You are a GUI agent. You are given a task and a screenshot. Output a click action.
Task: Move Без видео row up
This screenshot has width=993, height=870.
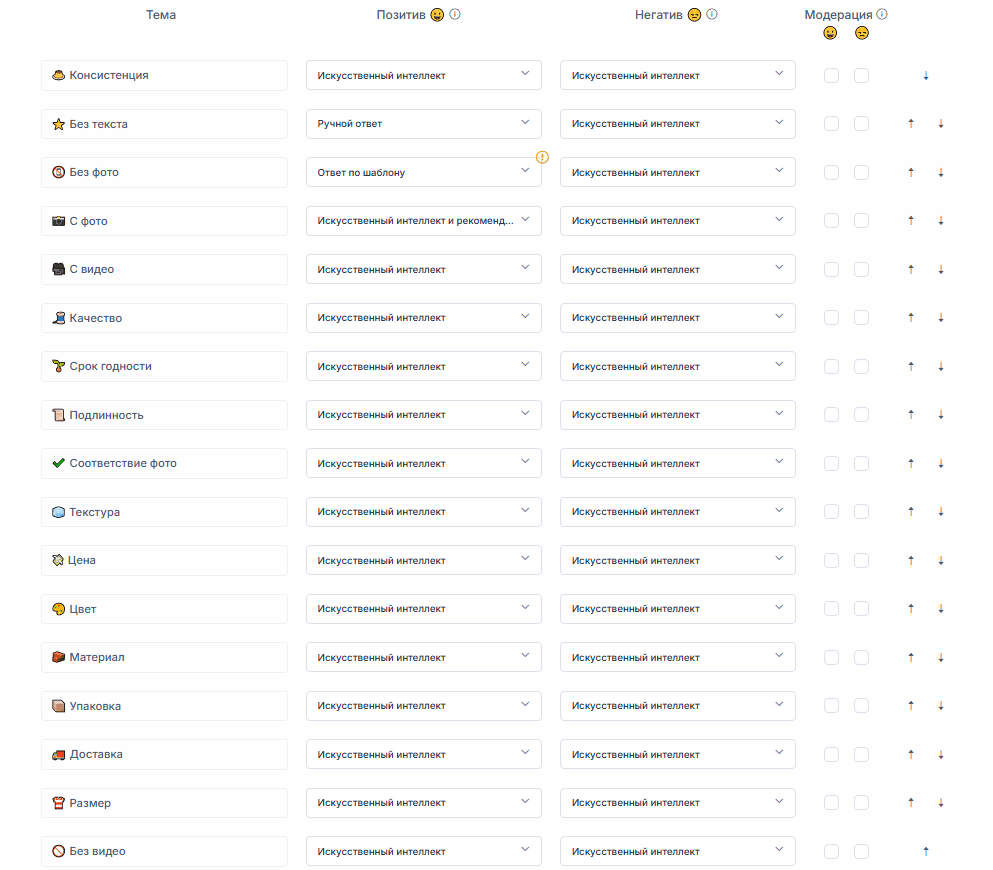pyautogui.click(x=926, y=852)
